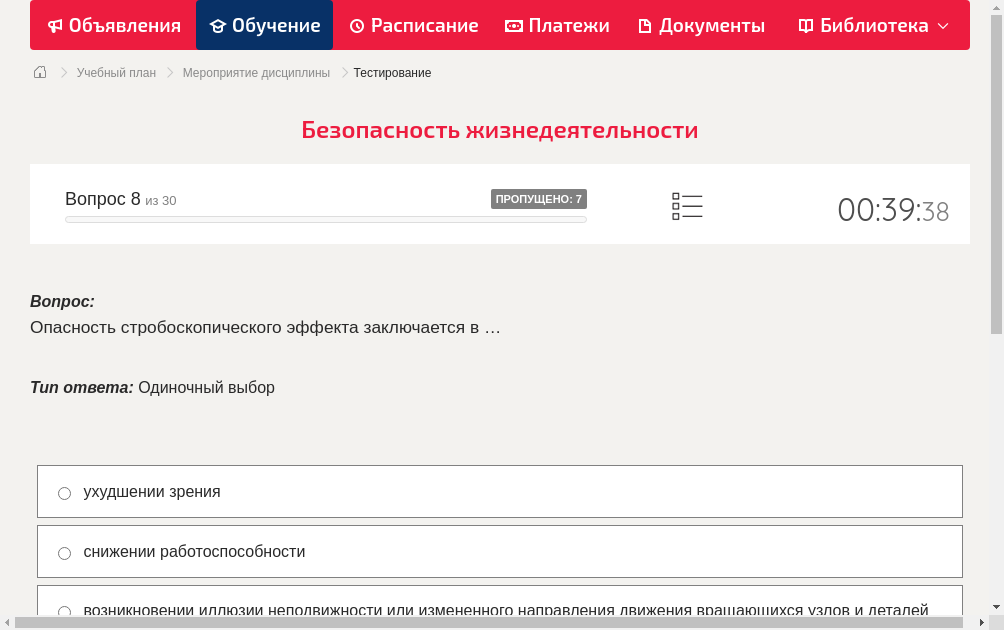Image resolution: width=1004 pixels, height=630 pixels.
Task: Open the Расписание menu item
Action: coord(424,25)
